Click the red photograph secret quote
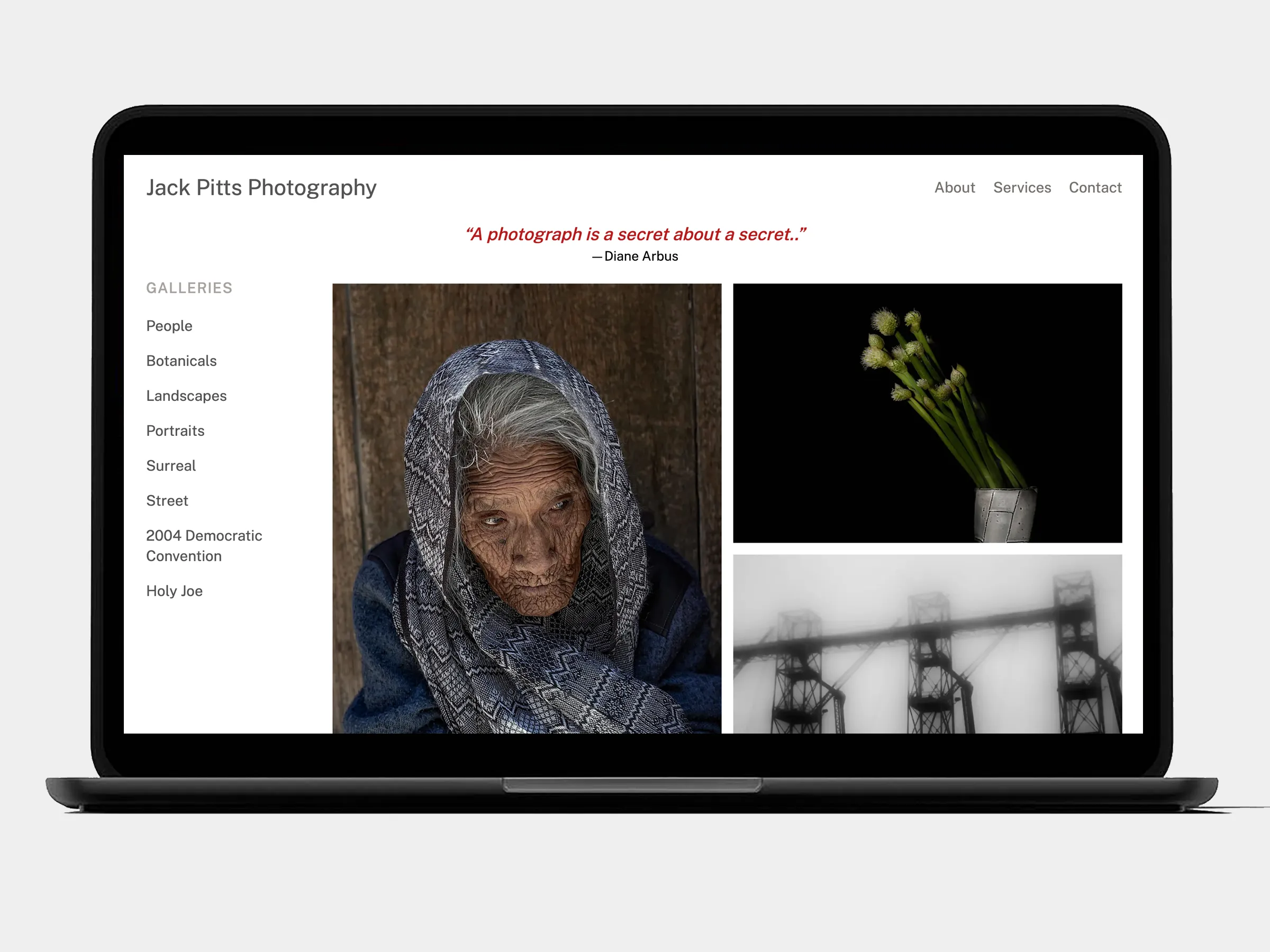 [635, 234]
